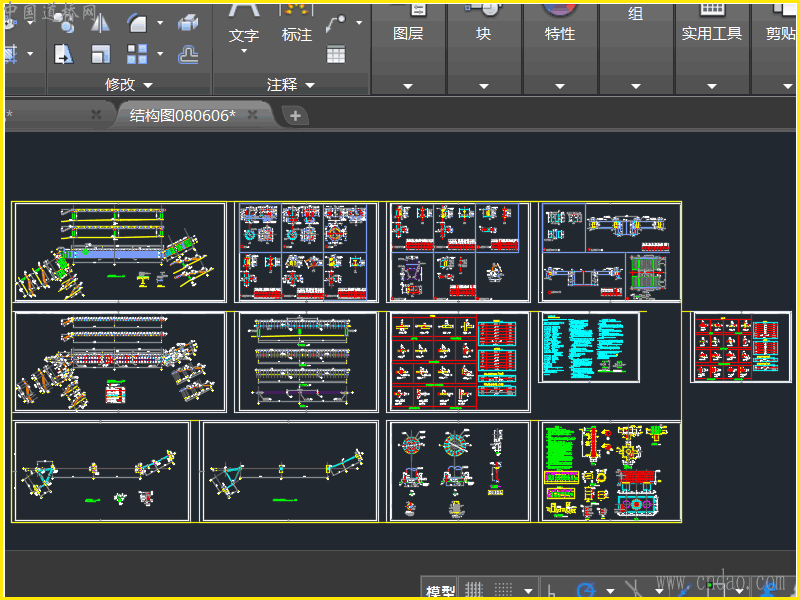Image resolution: width=800 pixels, height=600 pixels.
Task: Open the 图层 panel dropdown arrow
Action: coord(408,86)
